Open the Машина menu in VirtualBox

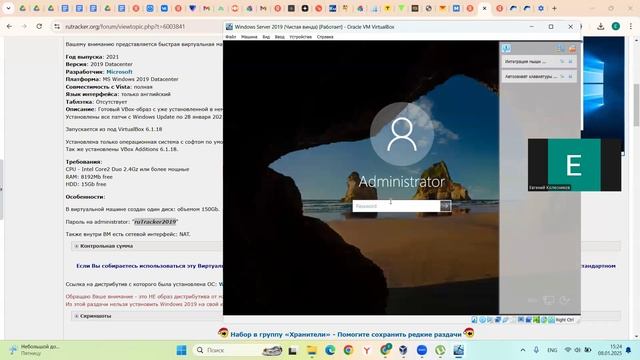tap(249, 37)
